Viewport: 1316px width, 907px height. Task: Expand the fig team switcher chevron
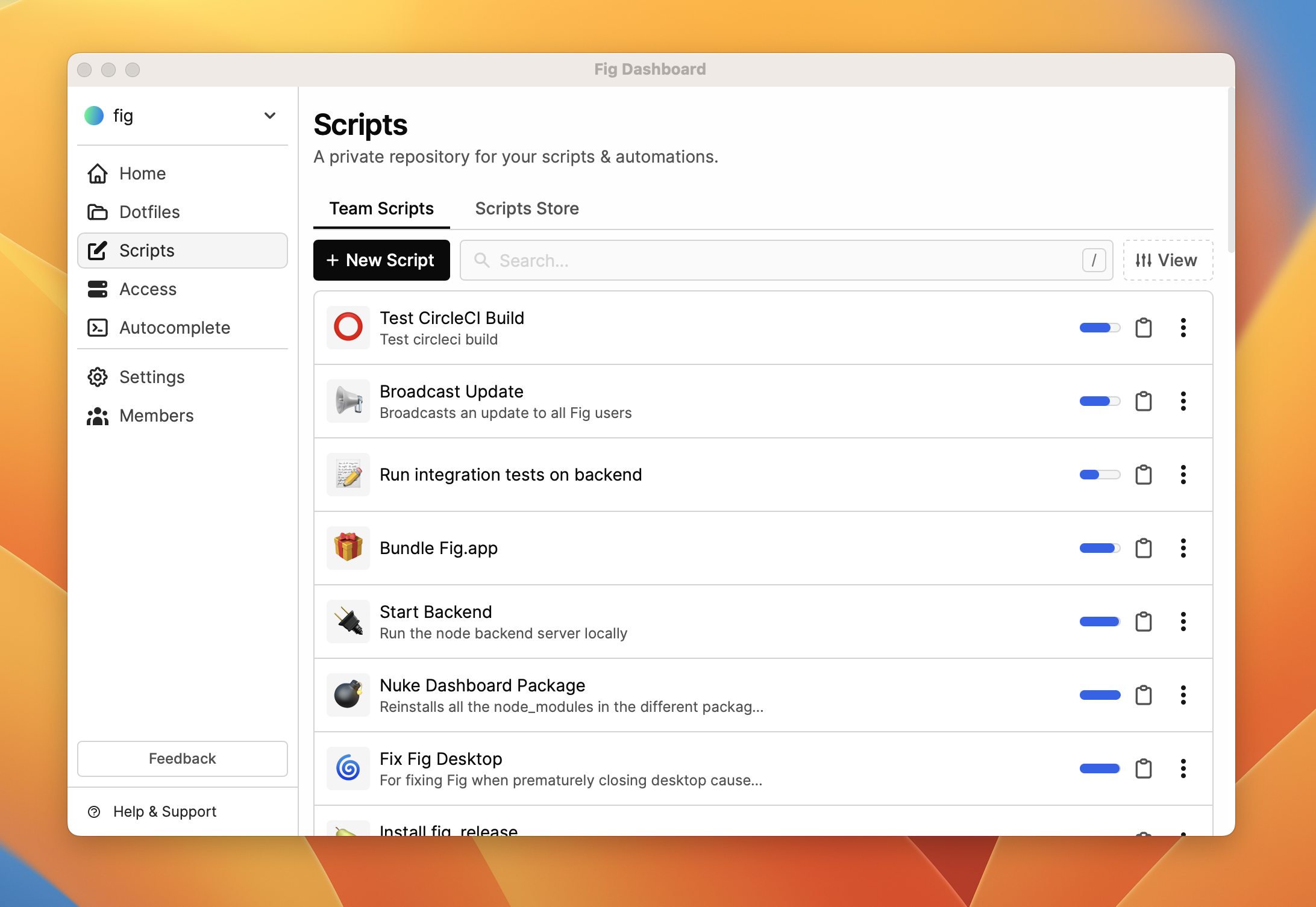click(270, 116)
